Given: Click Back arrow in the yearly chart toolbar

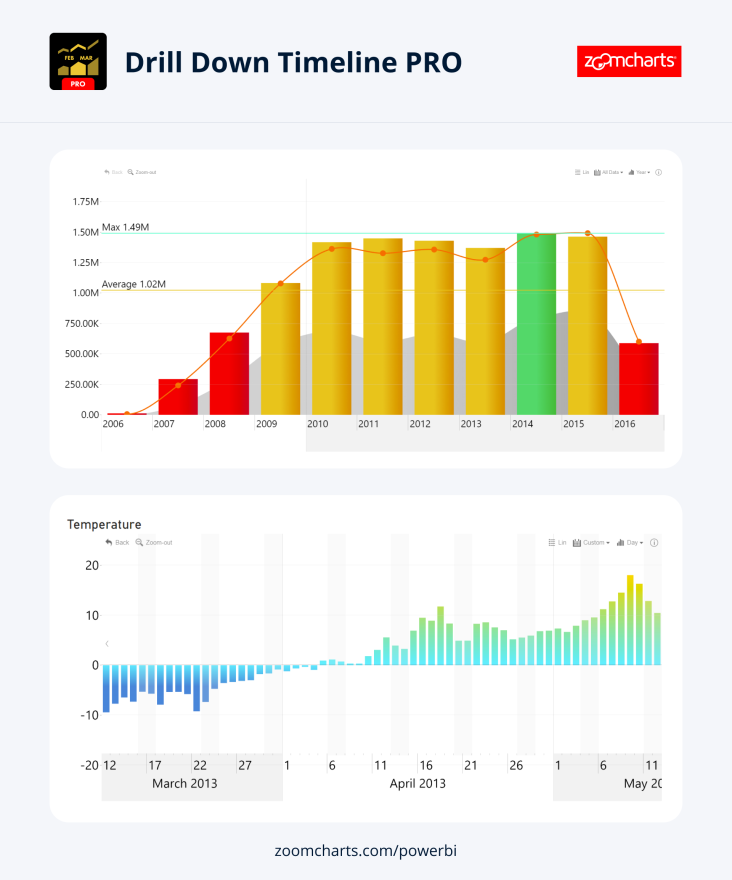Looking at the screenshot, I should (113, 172).
